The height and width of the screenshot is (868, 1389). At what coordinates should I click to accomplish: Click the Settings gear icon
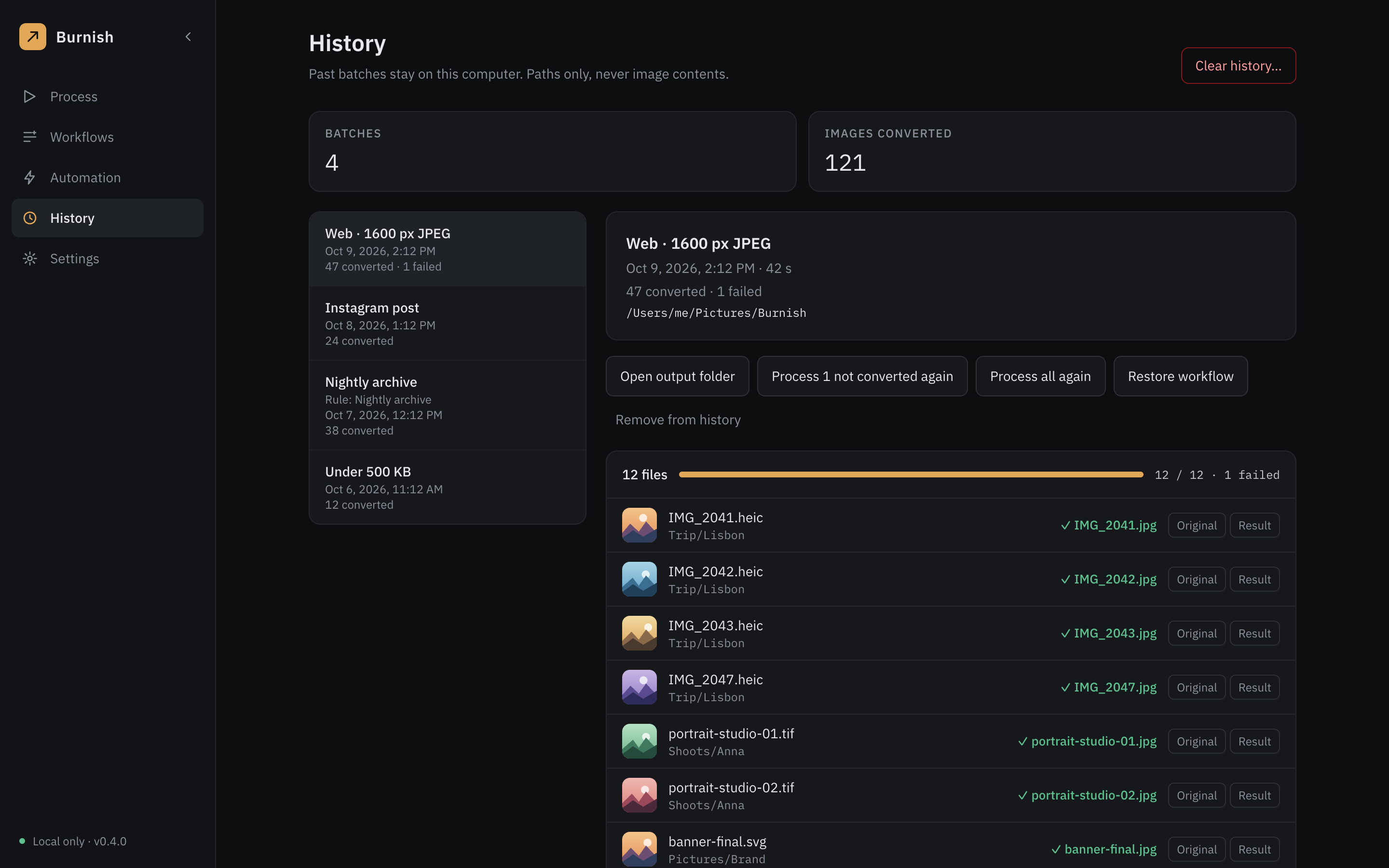point(30,258)
